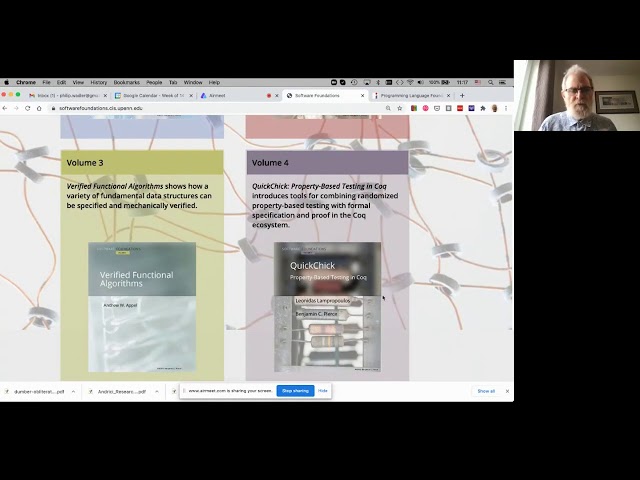Open a new browser tab
This screenshot has width=640, height=480.
pyautogui.click(x=462, y=96)
